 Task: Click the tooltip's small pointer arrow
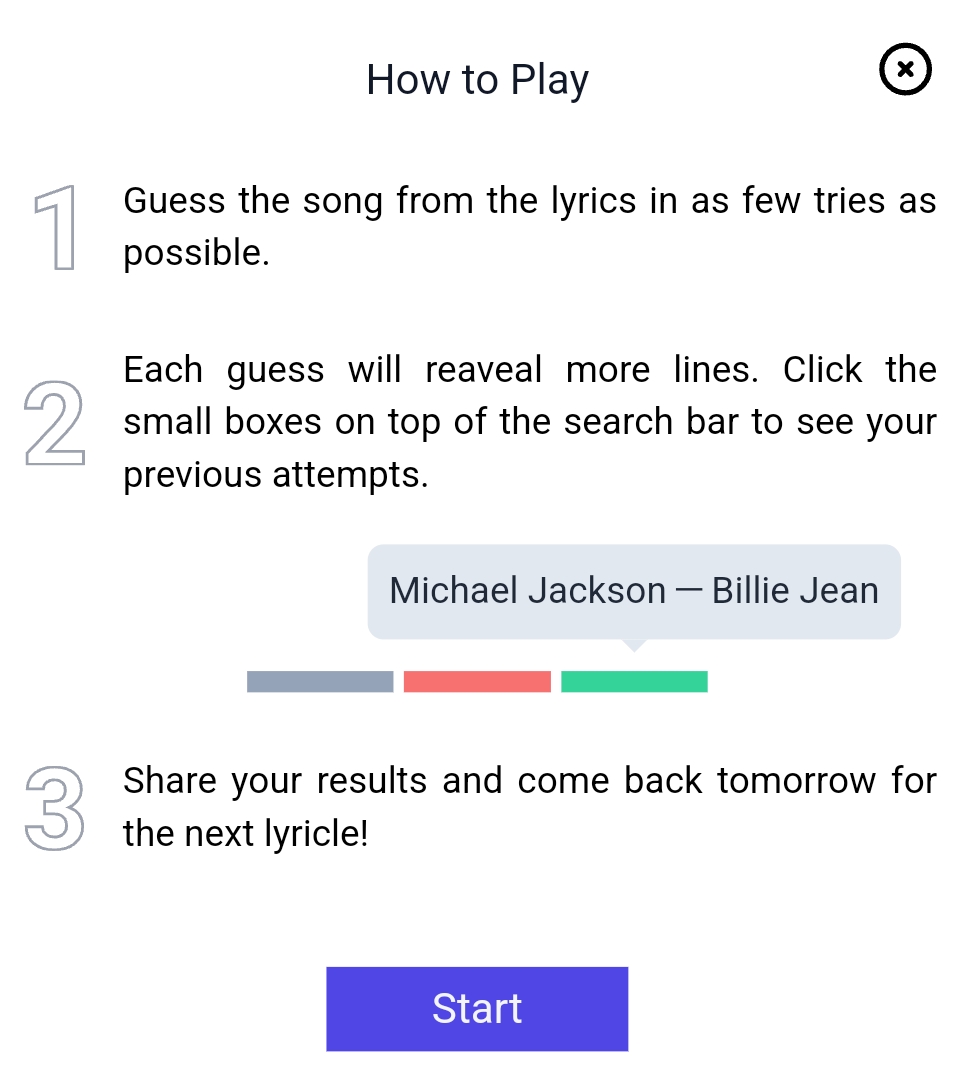click(634, 645)
